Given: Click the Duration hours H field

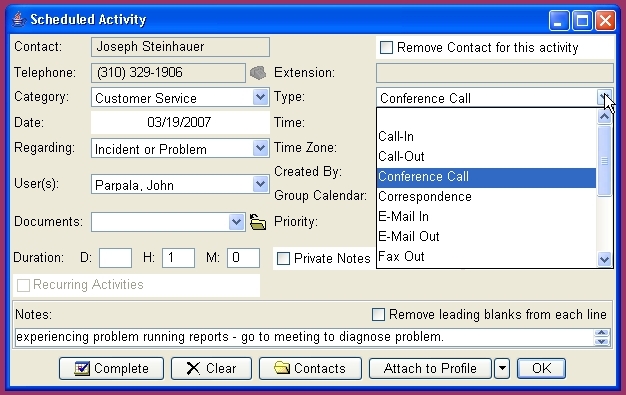Looking at the screenshot, I should click(178, 258).
